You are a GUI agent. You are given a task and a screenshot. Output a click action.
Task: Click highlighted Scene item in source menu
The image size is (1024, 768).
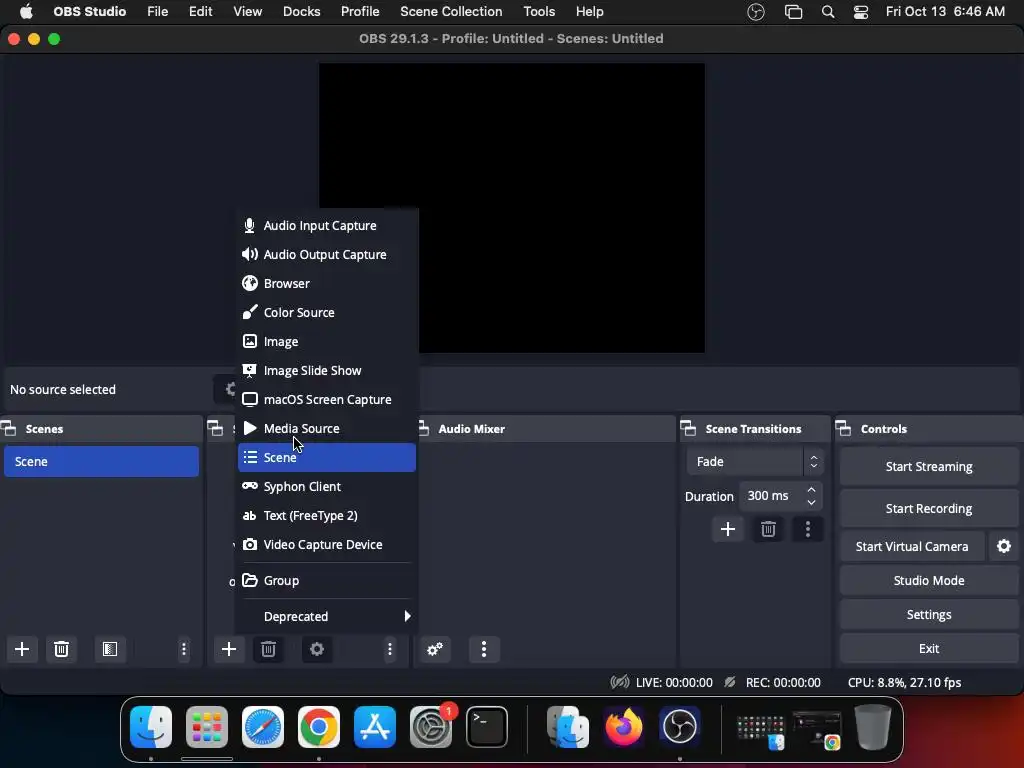pos(327,457)
